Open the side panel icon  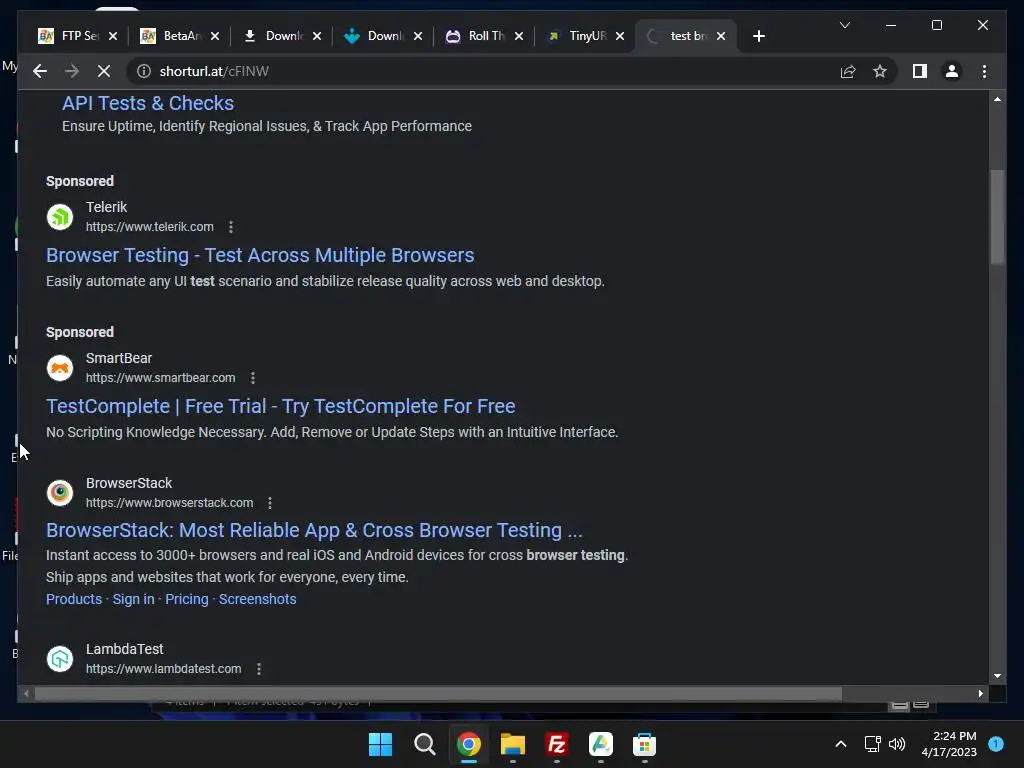[x=920, y=71]
